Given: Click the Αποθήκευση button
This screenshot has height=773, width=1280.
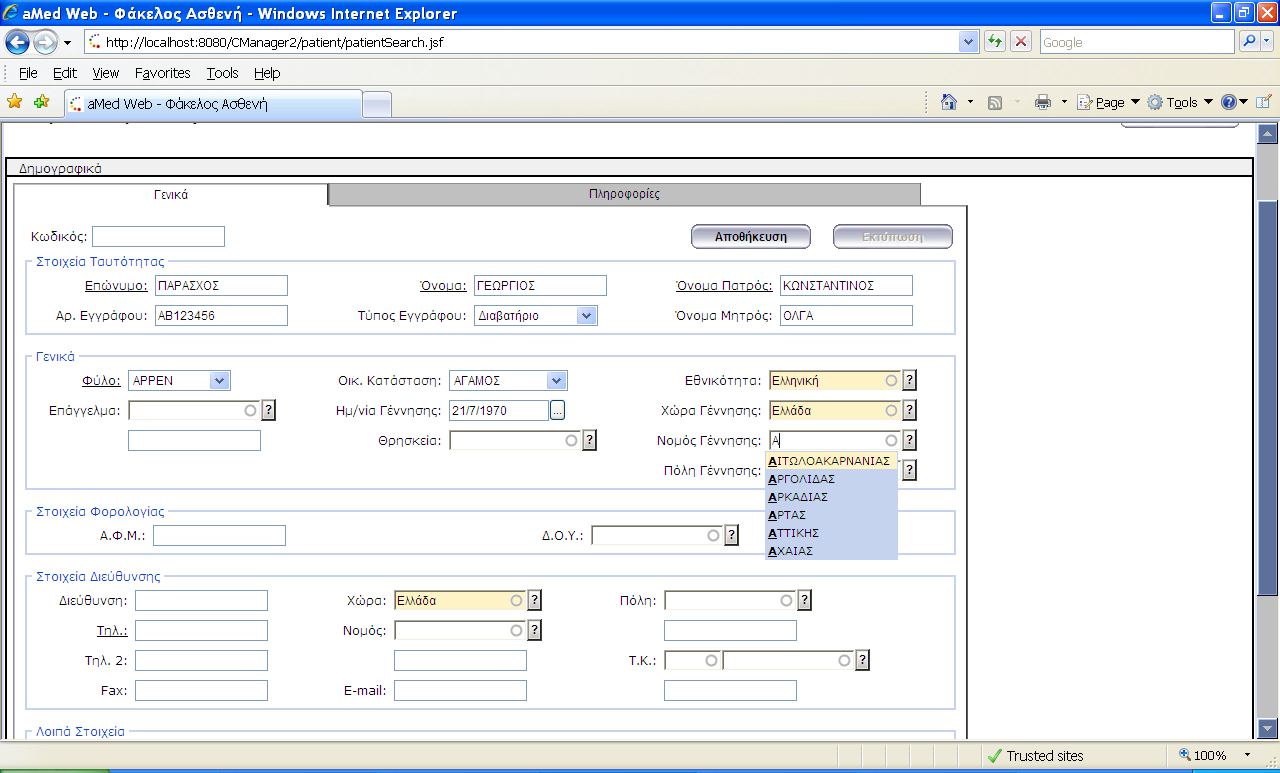Looking at the screenshot, I should click(751, 237).
